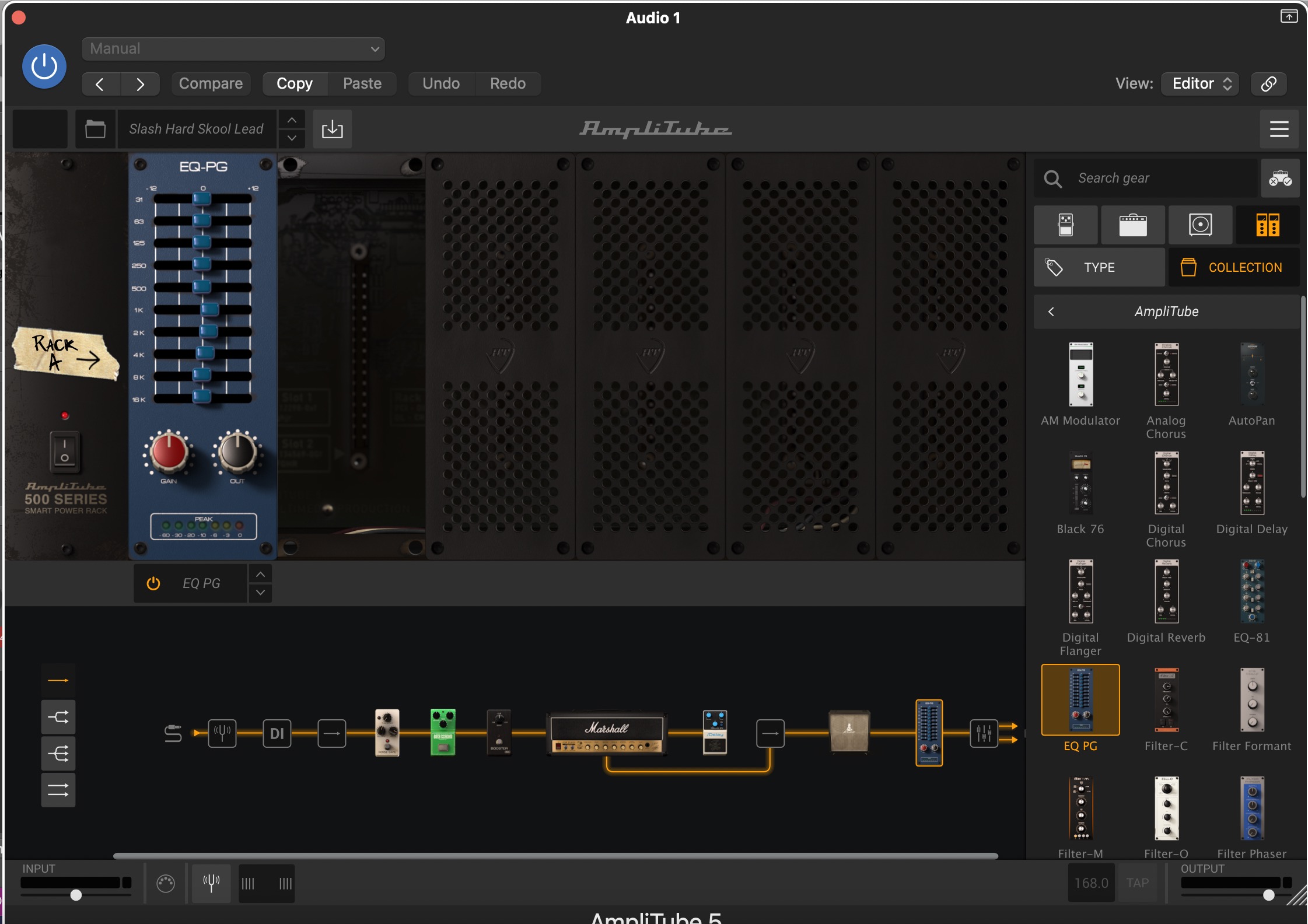Select the Slash Hard Skool Lead preset name
Image resolution: width=1308 pixels, height=924 pixels.
pyautogui.click(x=196, y=129)
